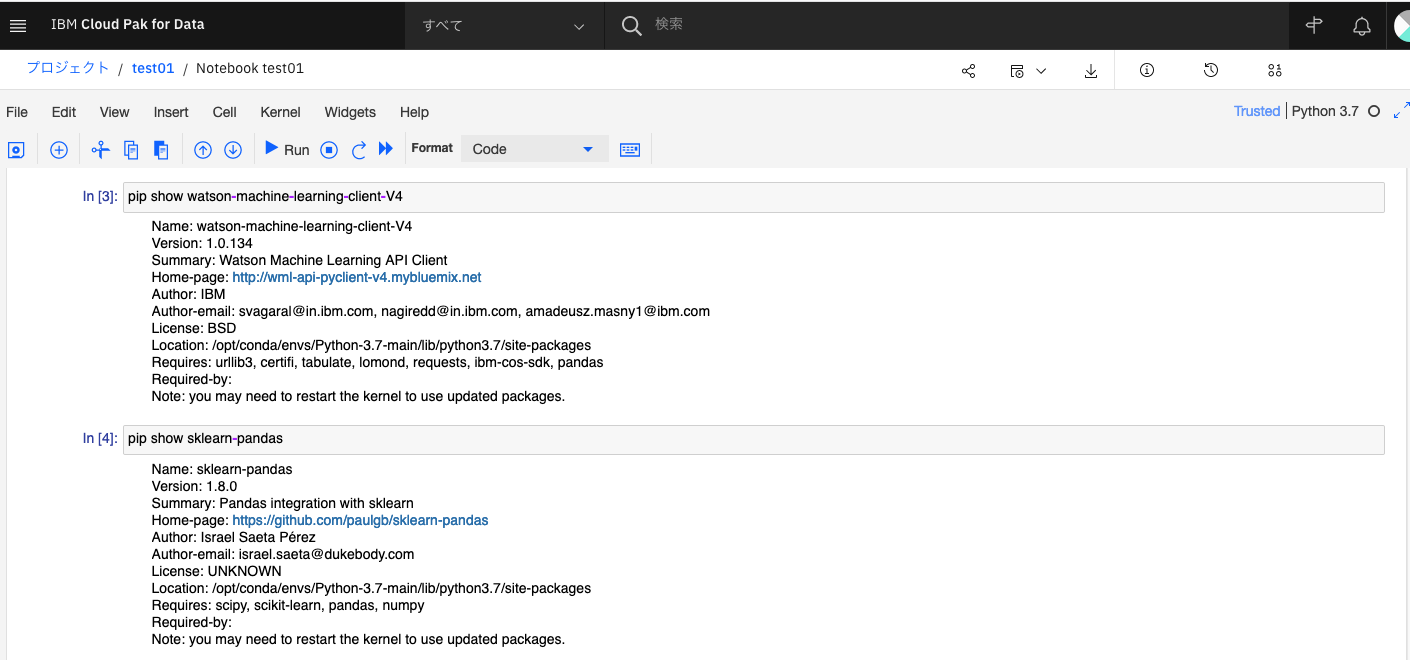Copy the selected cells

(131, 150)
